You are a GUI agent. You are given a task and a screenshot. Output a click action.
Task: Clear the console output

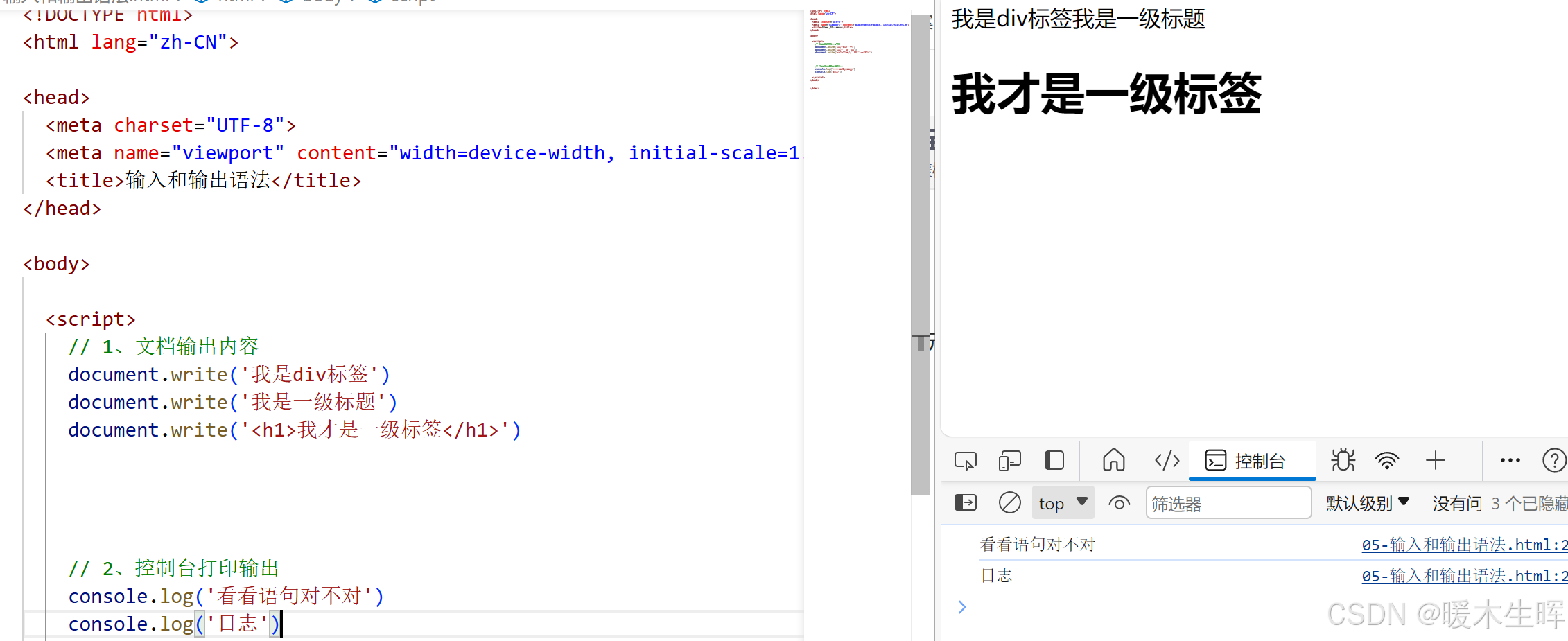[1009, 502]
